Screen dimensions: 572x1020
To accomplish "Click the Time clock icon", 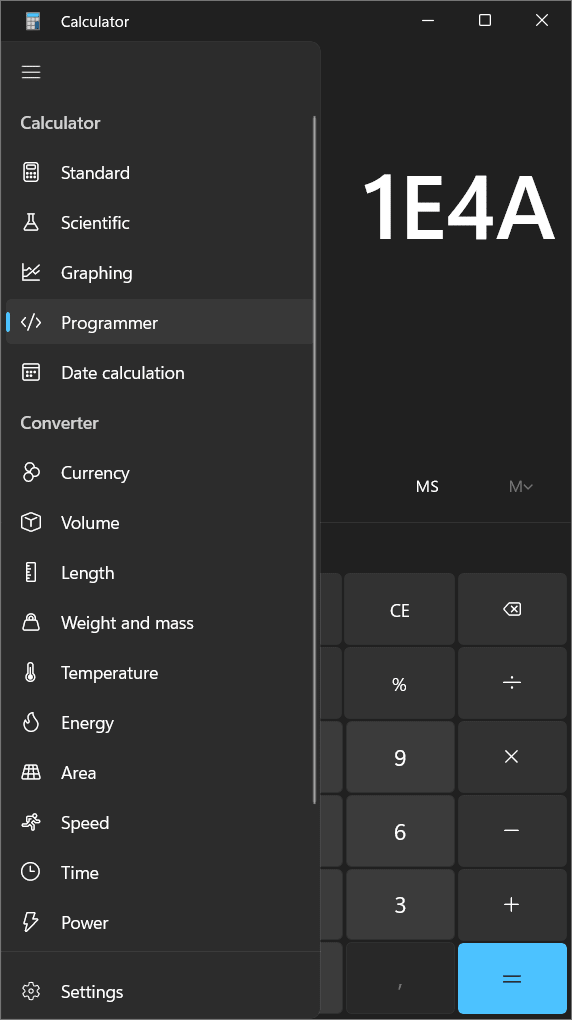I will 31,872.
